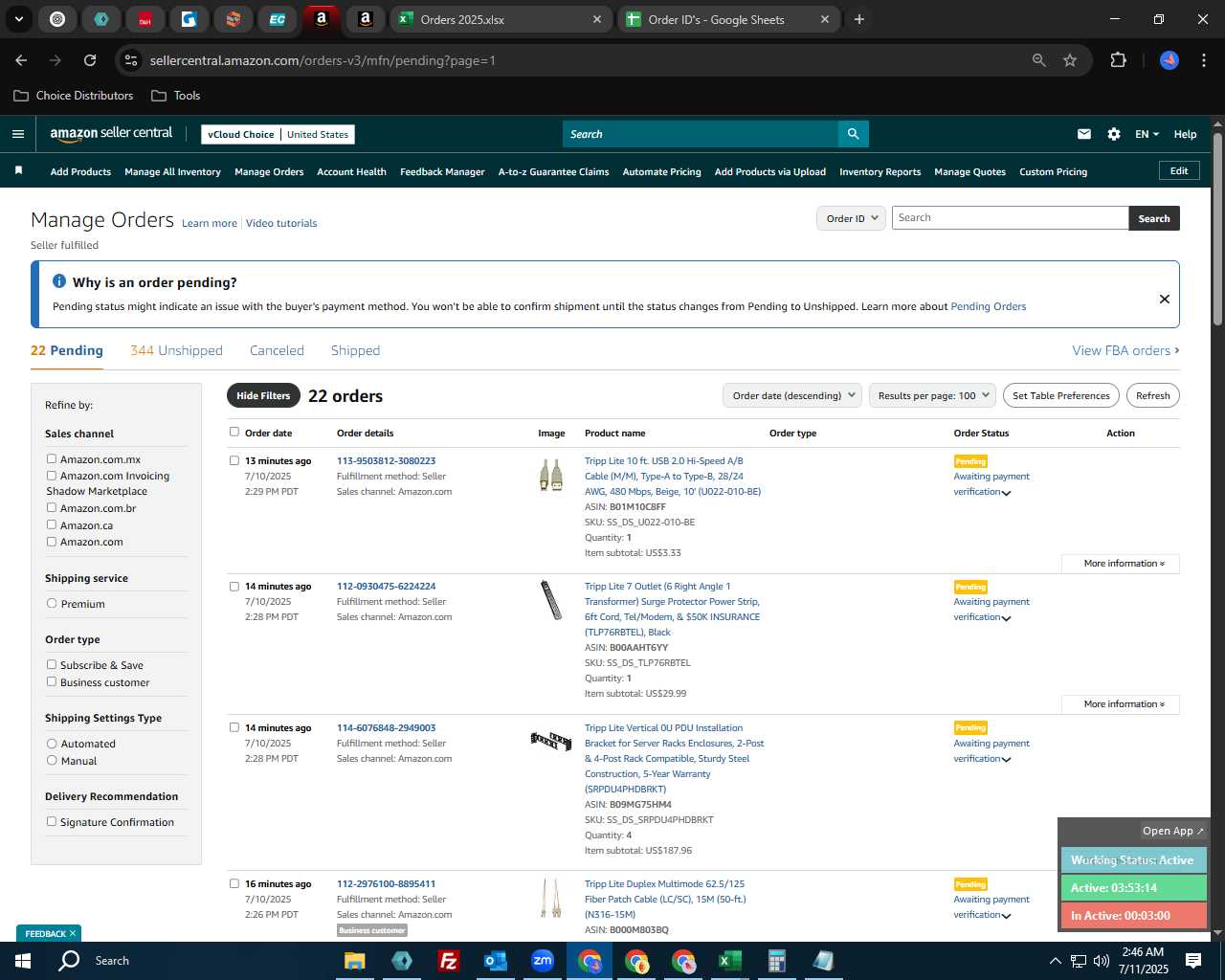The height and width of the screenshot is (980, 1225).
Task: Open FileZilla from the taskbar
Action: coord(449,961)
